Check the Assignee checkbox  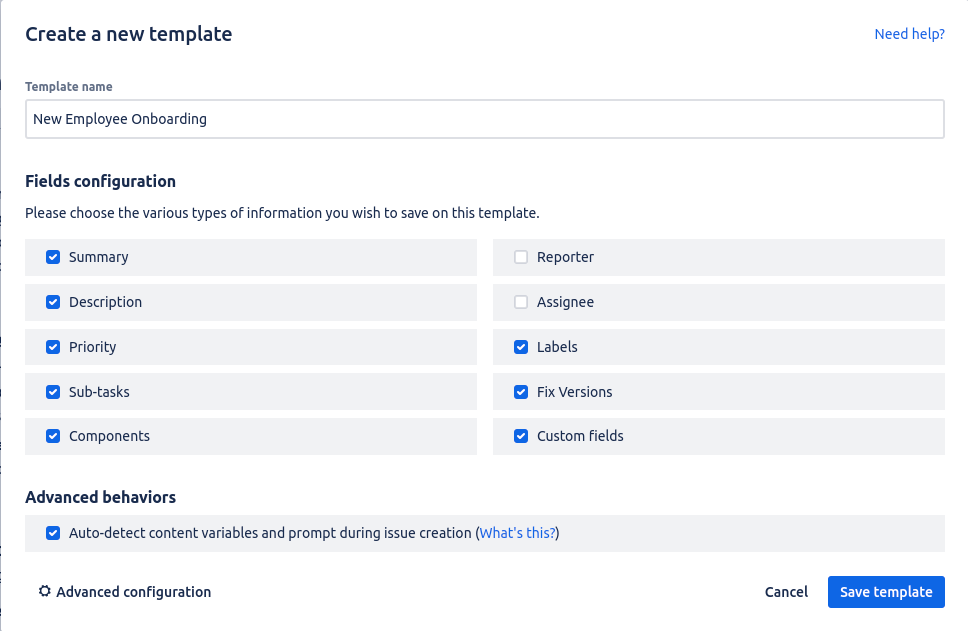pos(521,302)
